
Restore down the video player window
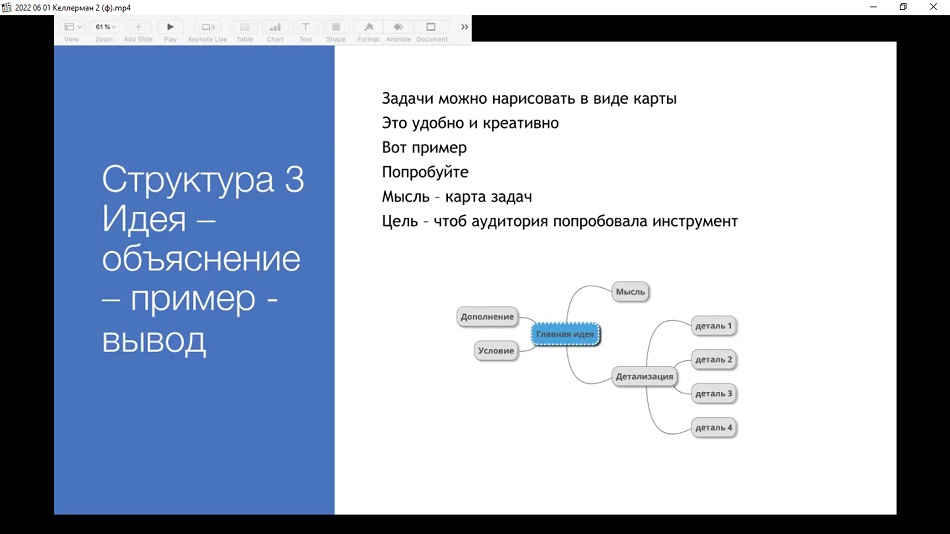[x=903, y=7]
